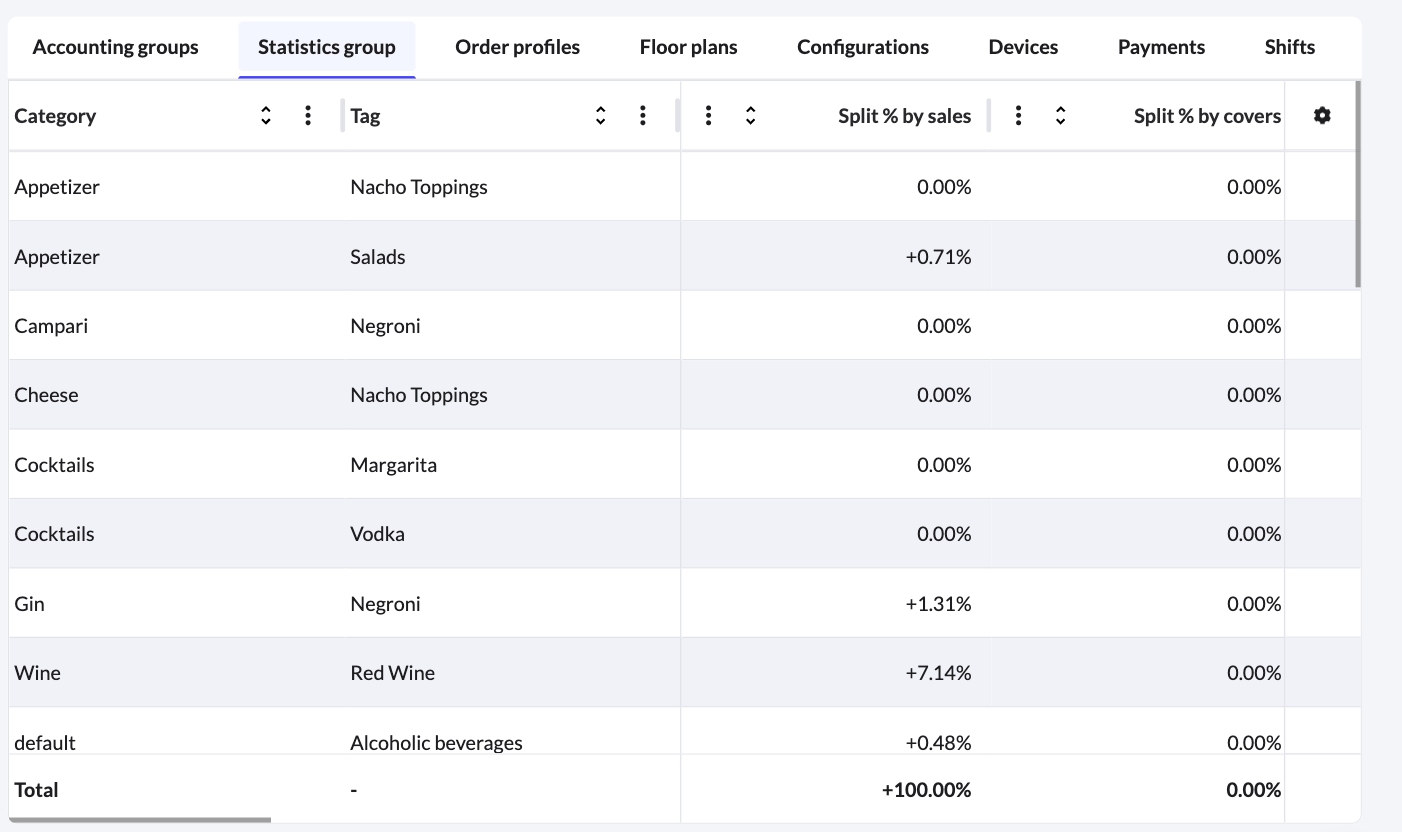Sort the Split % by sales column
This screenshot has width=1402, height=832.
tap(750, 115)
